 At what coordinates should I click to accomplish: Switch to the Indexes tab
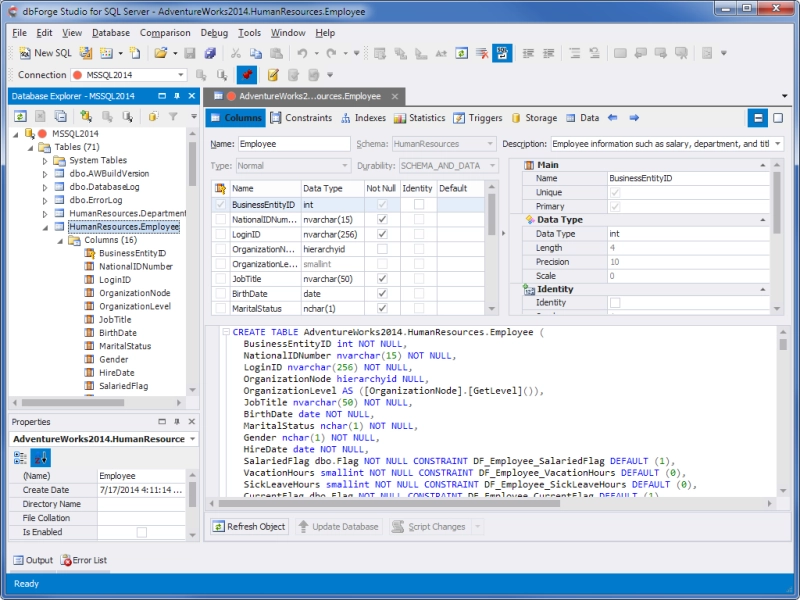(363, 118)
